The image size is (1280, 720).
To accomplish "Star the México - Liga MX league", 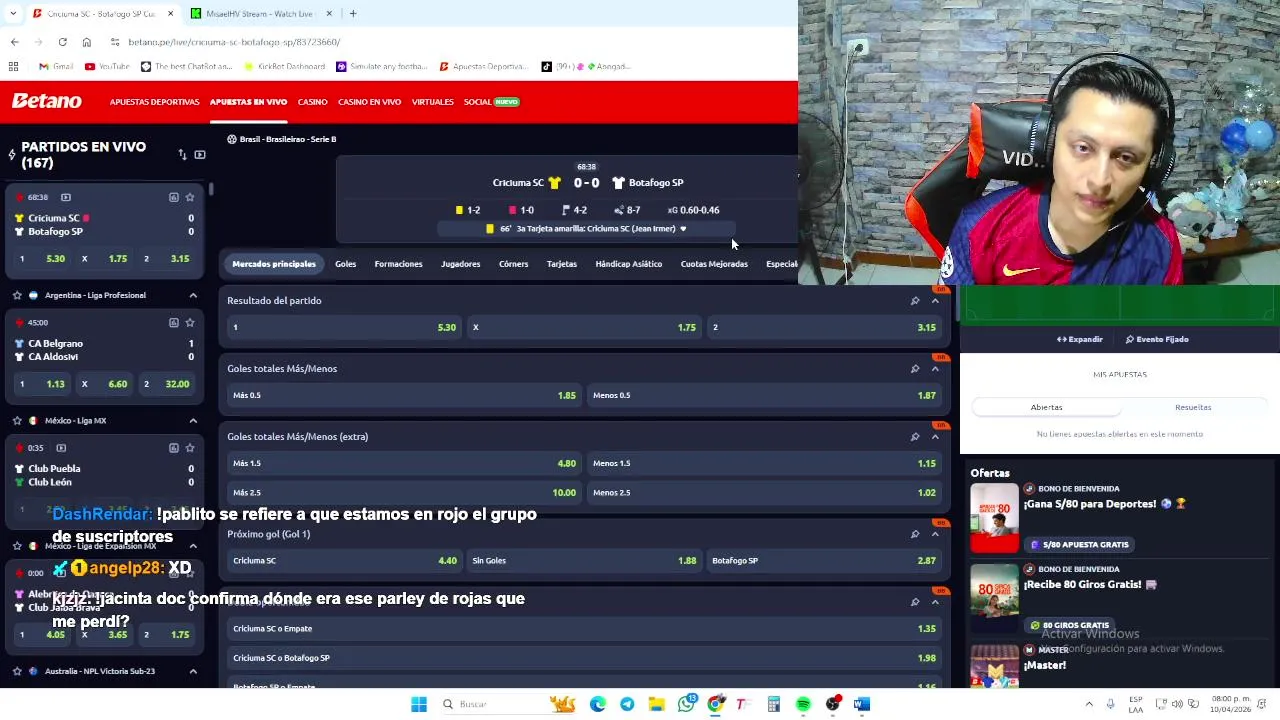I will [x=17, y=421].
